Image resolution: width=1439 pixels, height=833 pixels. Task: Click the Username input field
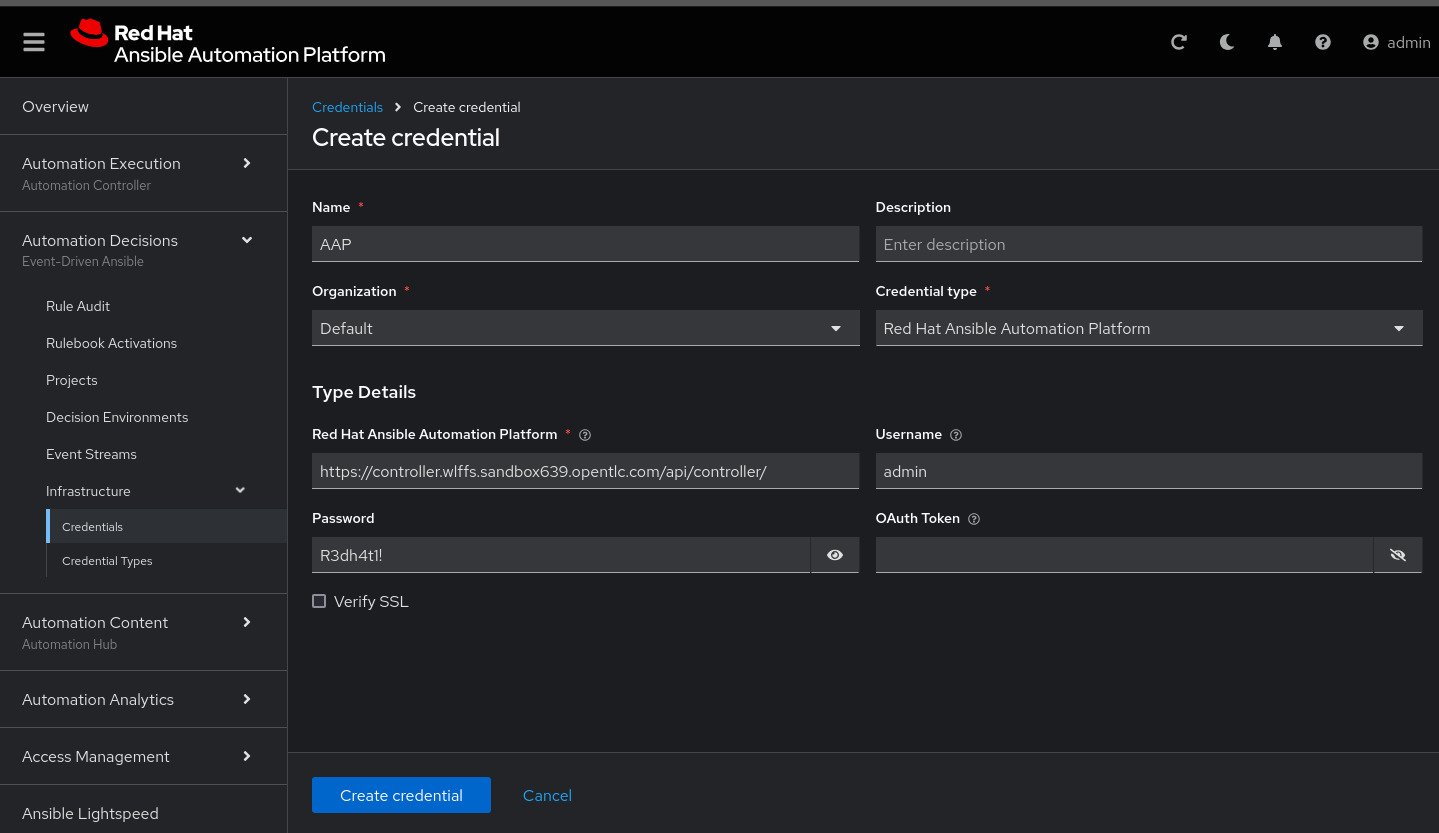1149,471
